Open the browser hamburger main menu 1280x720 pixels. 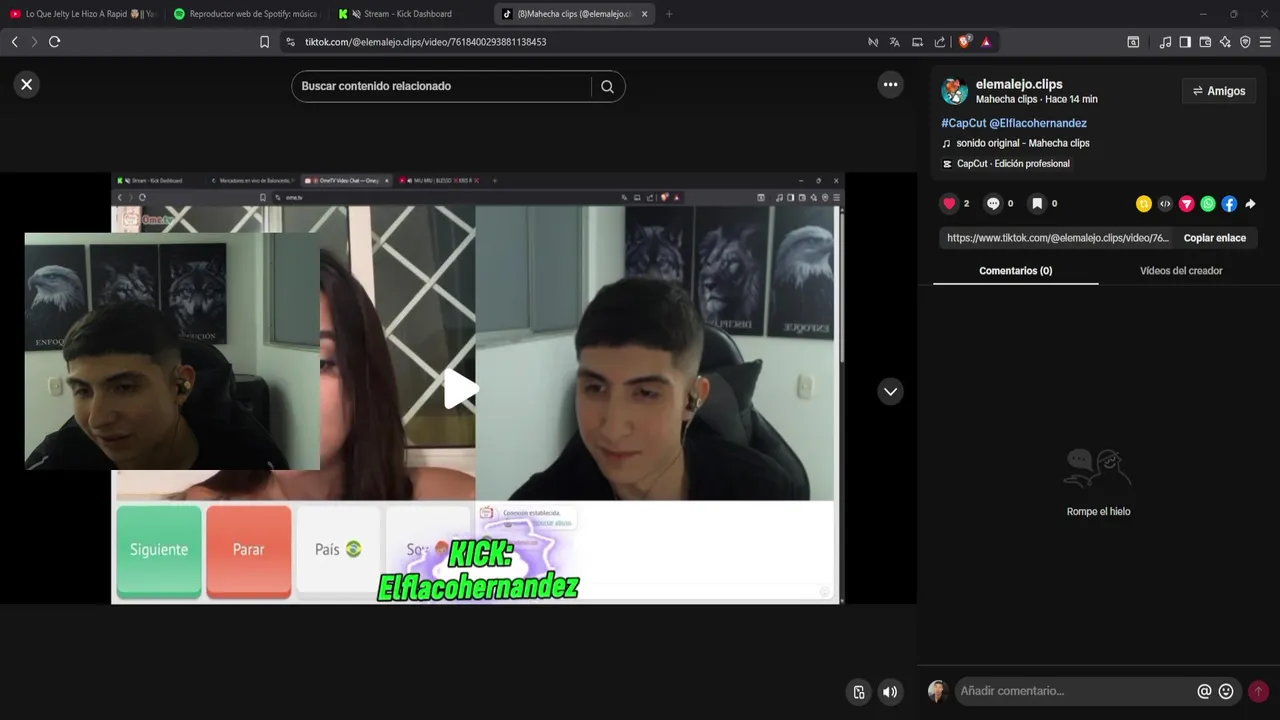tap(1265, 42)
